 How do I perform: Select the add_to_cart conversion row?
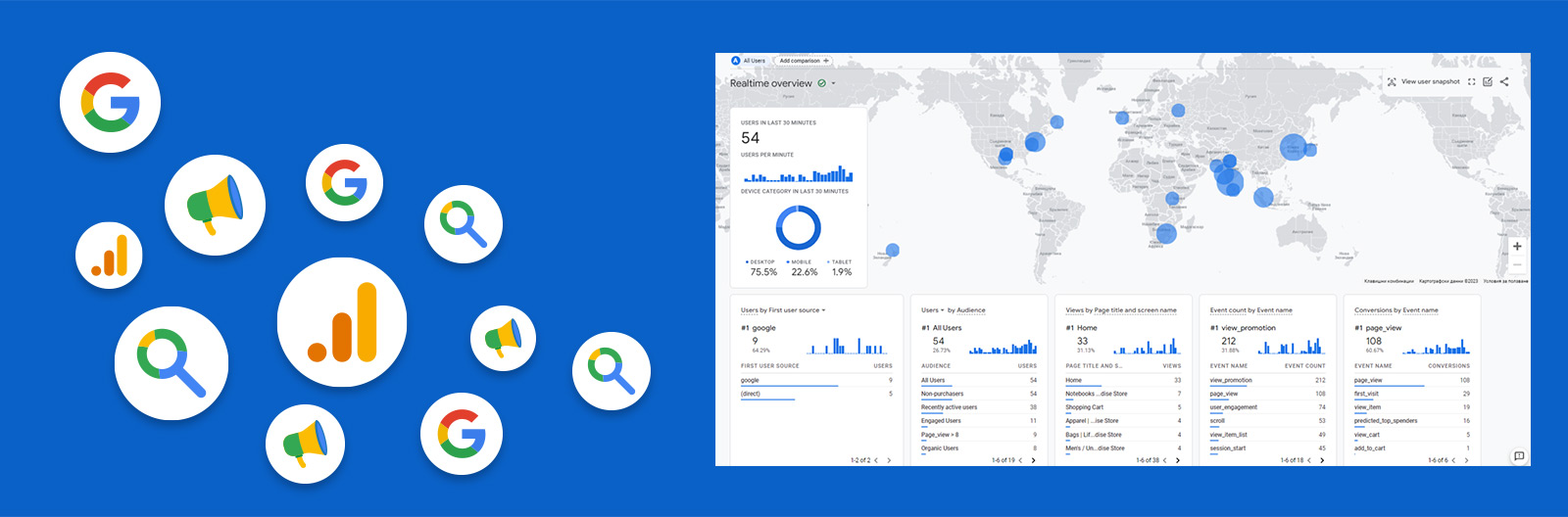[1412, 449]
